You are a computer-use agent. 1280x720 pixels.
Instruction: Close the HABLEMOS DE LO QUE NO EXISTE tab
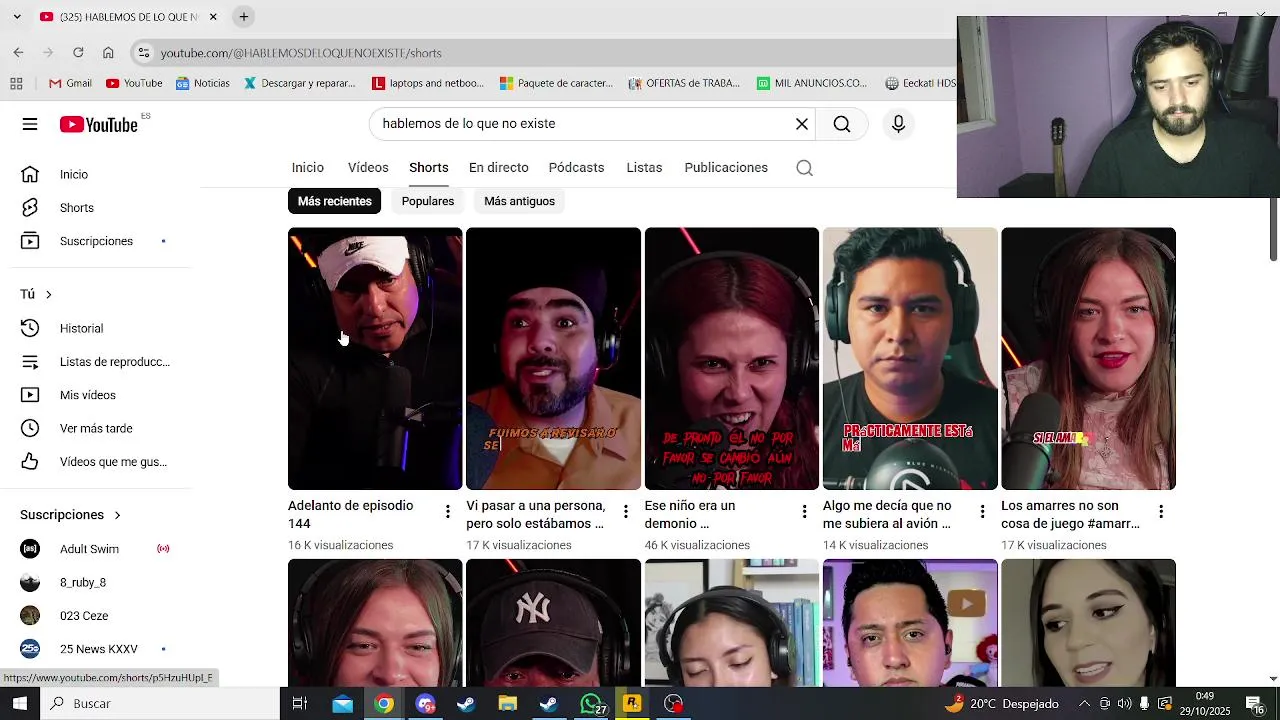pyautogui.click(x=213, y=17)
